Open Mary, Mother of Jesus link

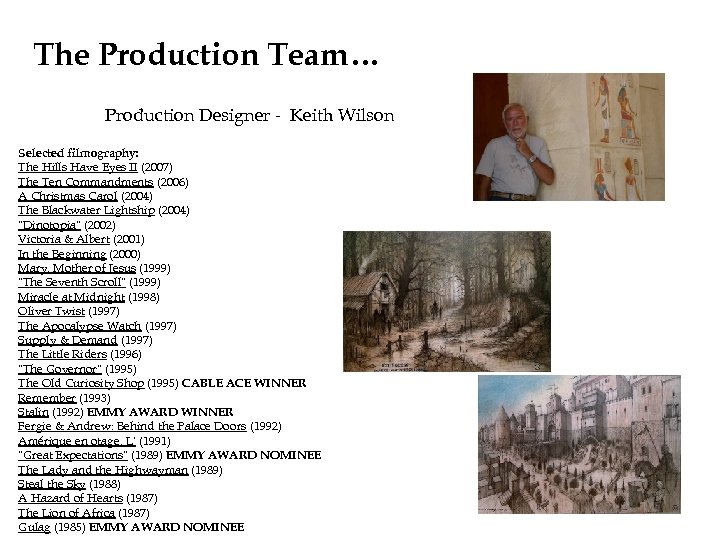(77, 268)
